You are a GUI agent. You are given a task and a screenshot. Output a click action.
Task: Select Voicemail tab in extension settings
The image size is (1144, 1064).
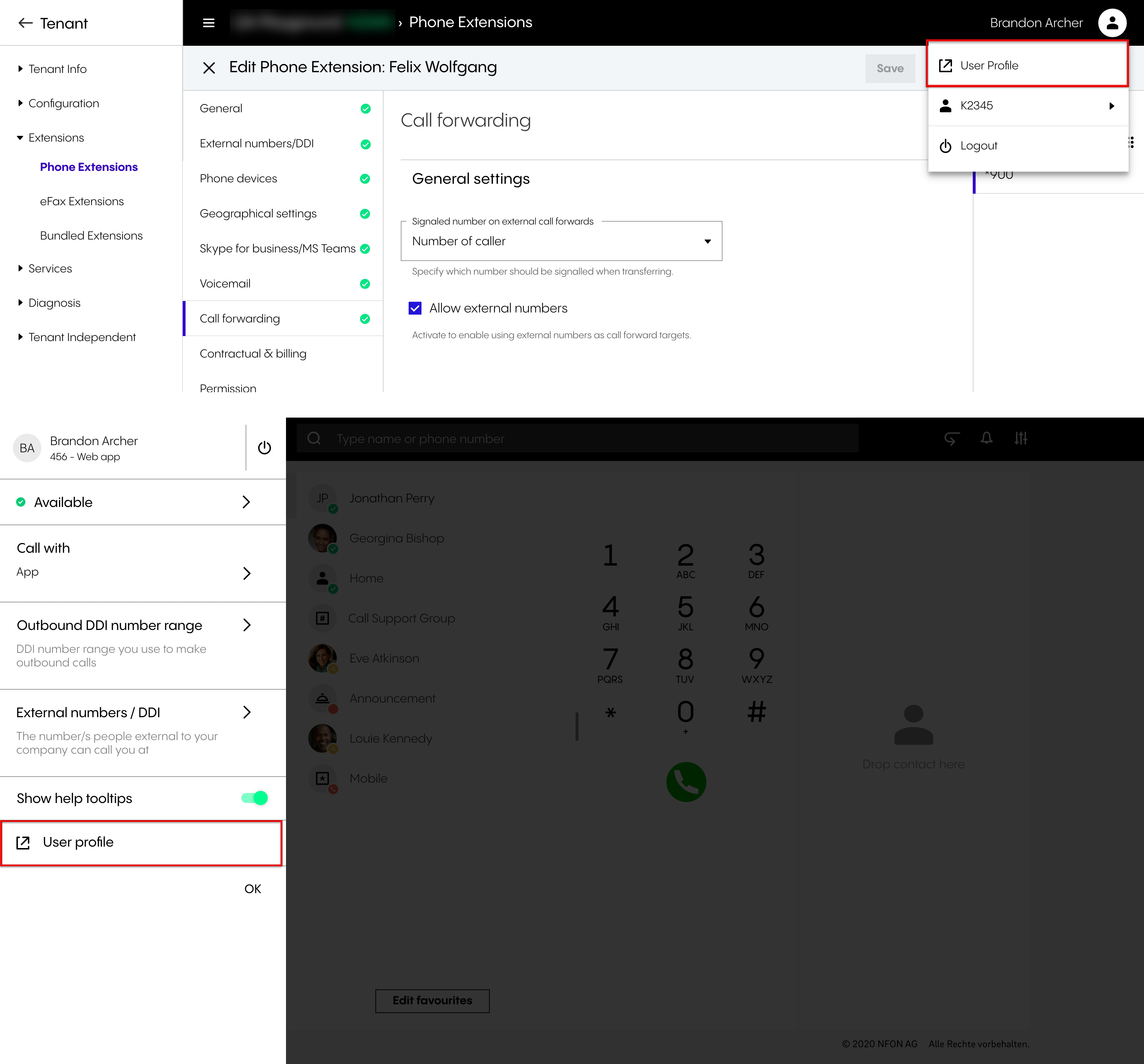[x=225, y=284]
